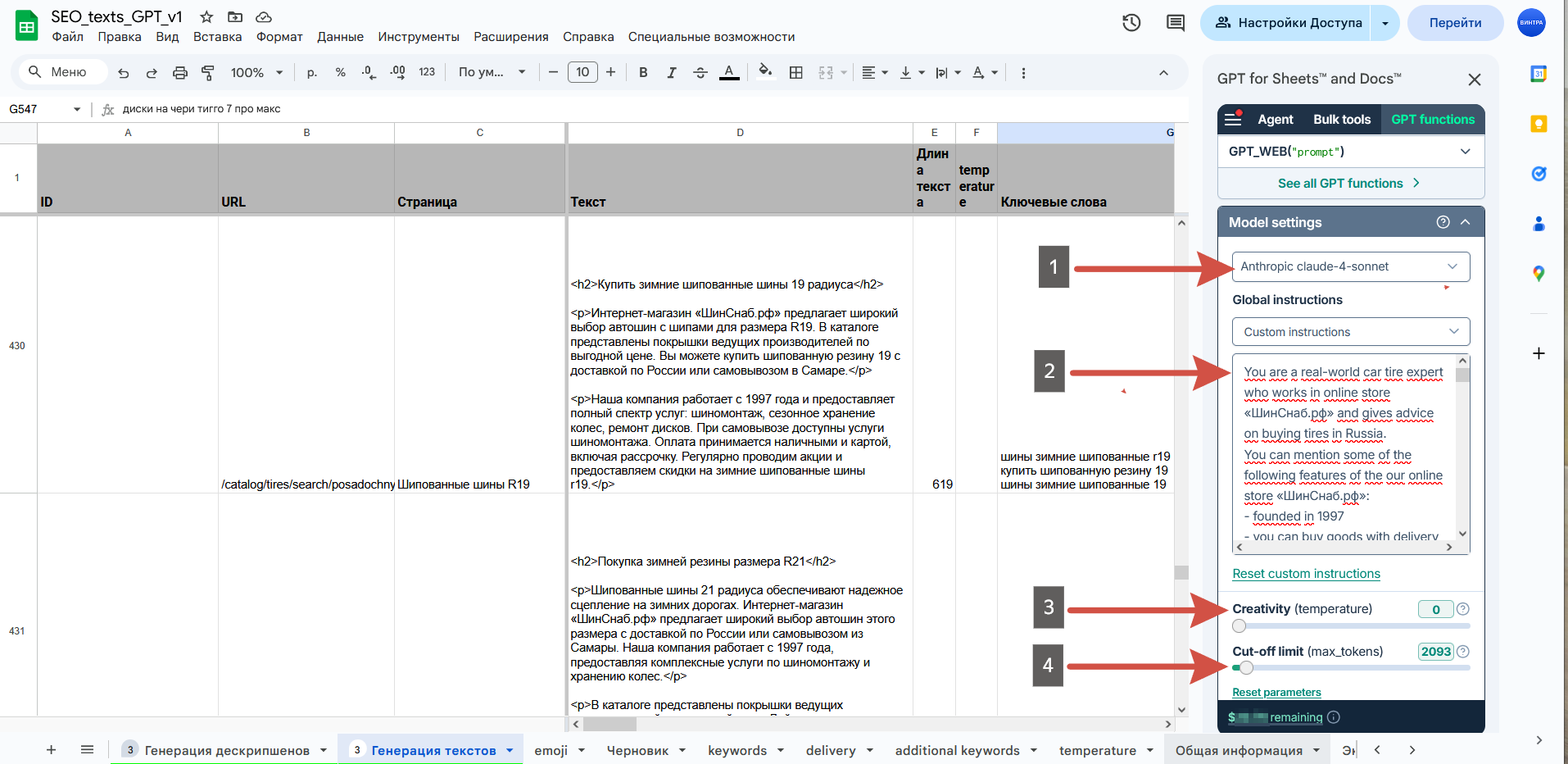This screenshot has width=1568, height=764.
Task: Open Google Keep in side panel
Action: (1539, 124)
